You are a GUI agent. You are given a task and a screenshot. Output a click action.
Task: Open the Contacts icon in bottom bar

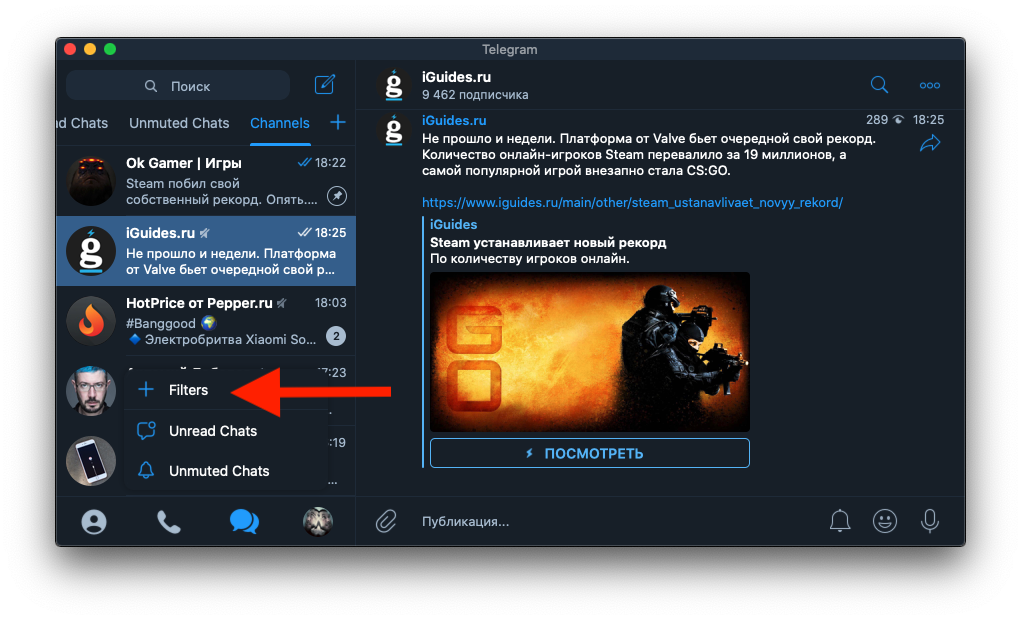[94, 522]
